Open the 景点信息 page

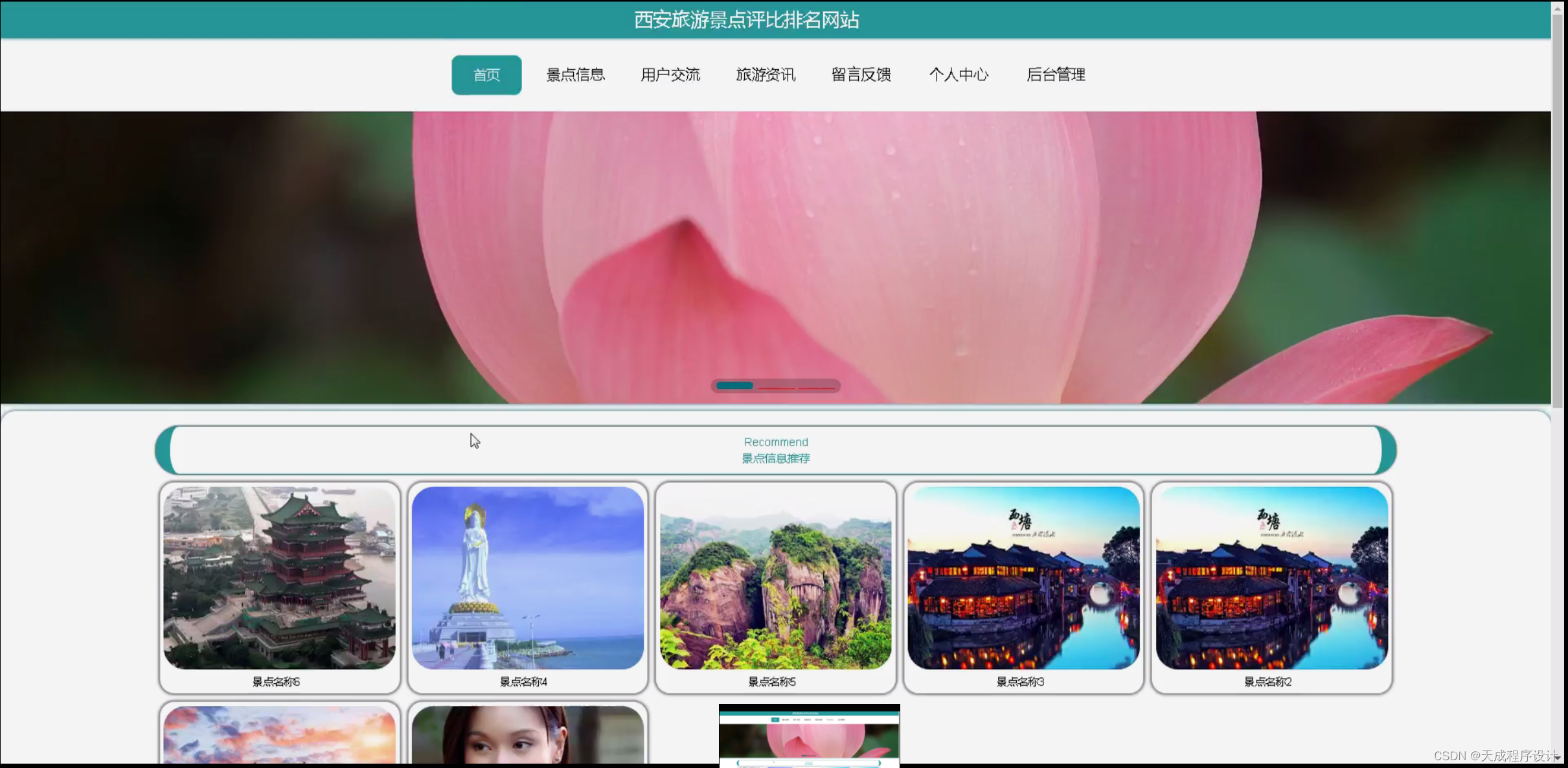[x=575, y=74]
